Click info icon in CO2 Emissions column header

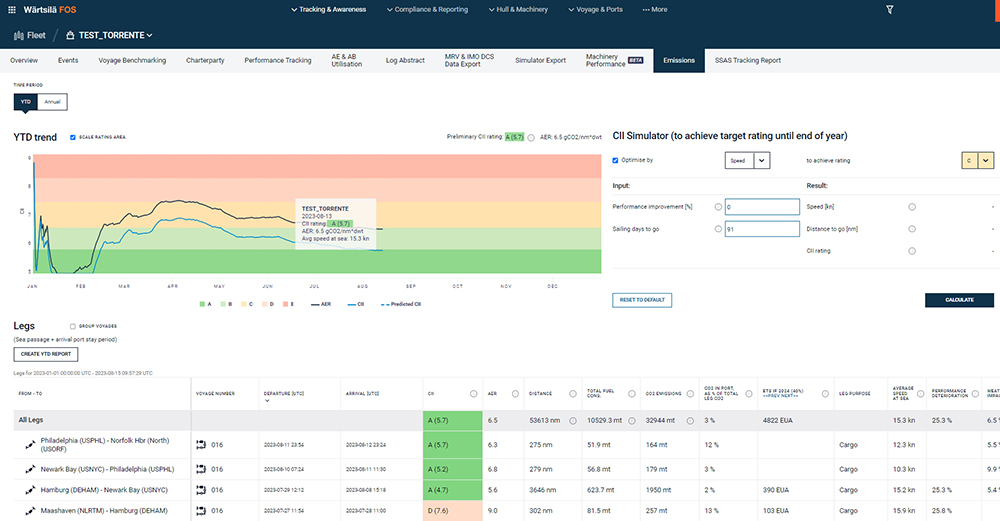[691, 393]
